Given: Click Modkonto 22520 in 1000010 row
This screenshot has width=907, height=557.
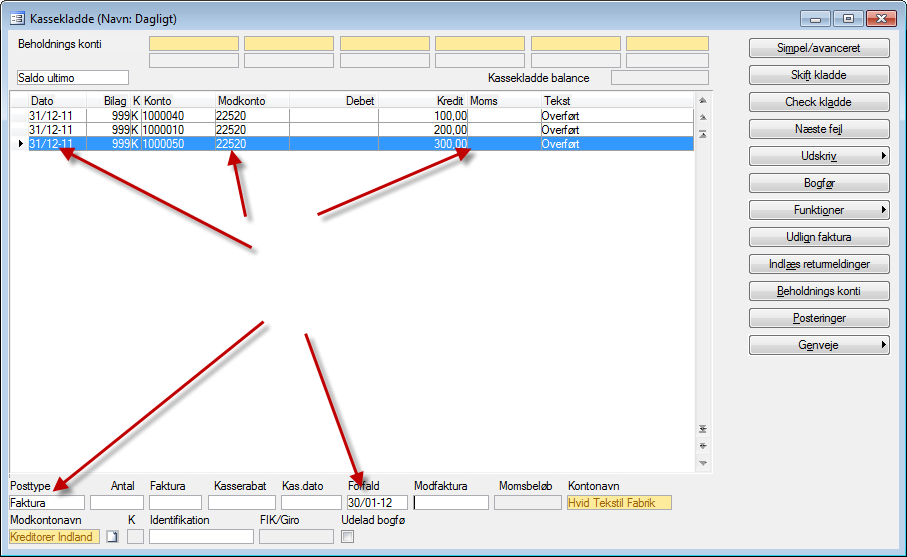Looking at the screenshot, I should pyautogui.click(x=231, y=130).
